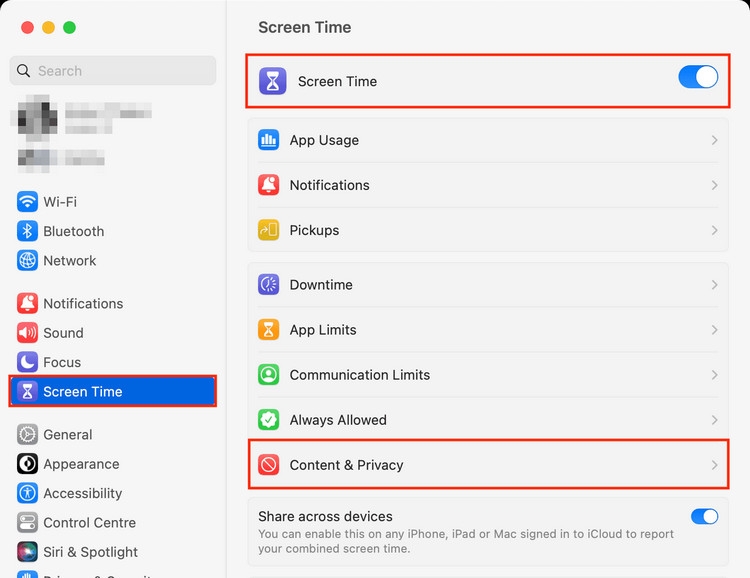Screen dimensions: 750x578
Task: Click the Downtime row chevron
Action: (x=714, y=284)
